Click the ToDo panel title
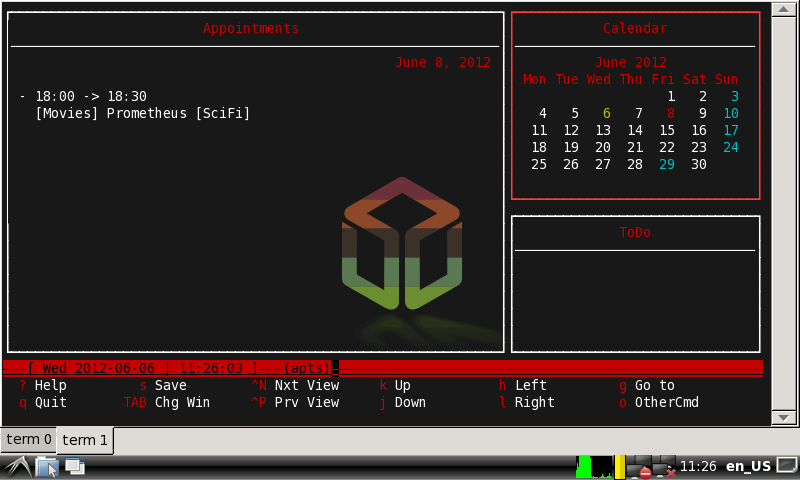The width and height of the screenshot is (800, 480). (635, 232)
